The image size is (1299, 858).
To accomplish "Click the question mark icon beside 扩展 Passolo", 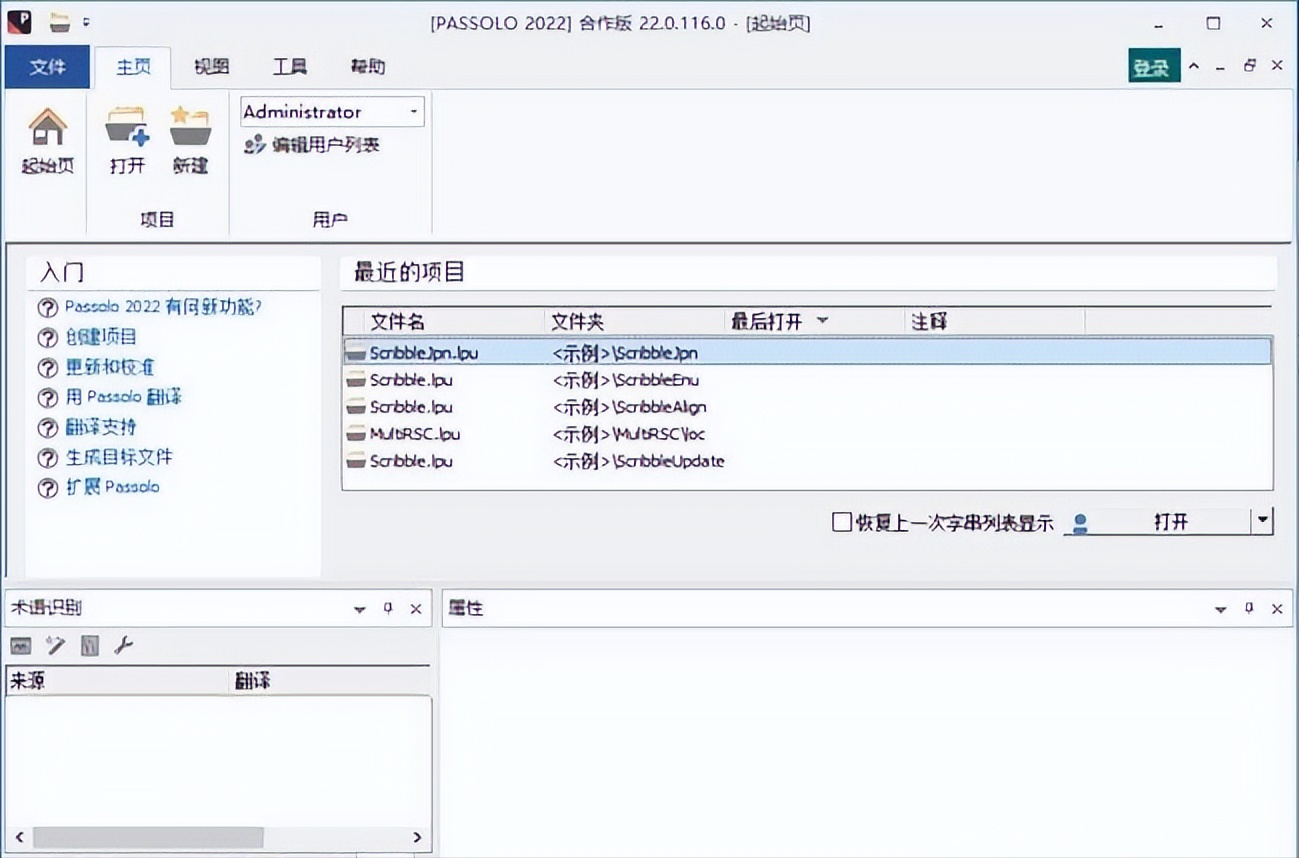I will point(47,488).
